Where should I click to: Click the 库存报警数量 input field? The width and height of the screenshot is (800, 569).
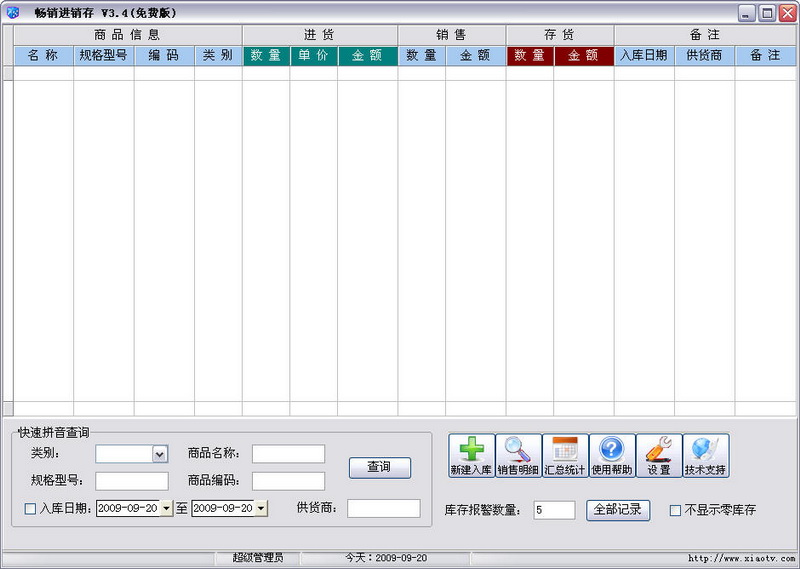pyautogui.click(x=554, y=510)
